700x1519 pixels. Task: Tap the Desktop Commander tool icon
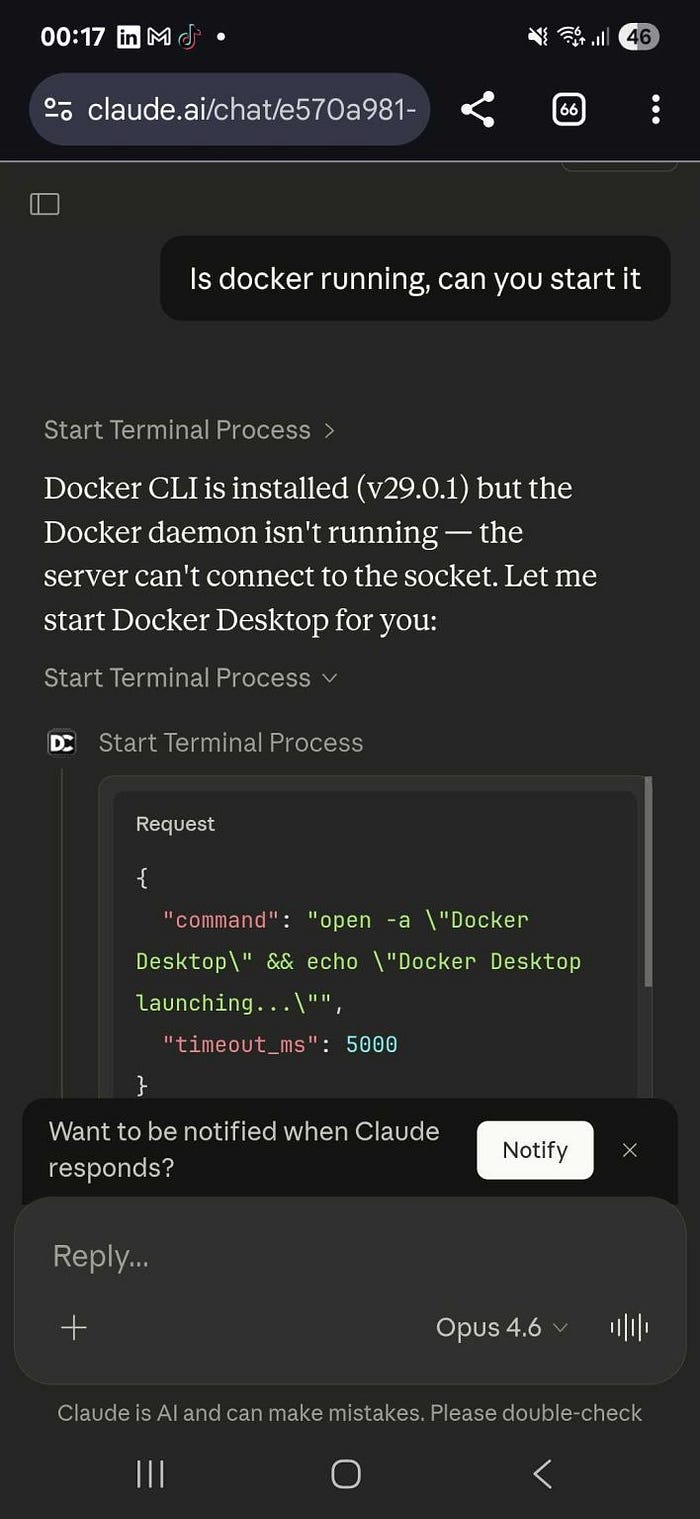[62, 743]
